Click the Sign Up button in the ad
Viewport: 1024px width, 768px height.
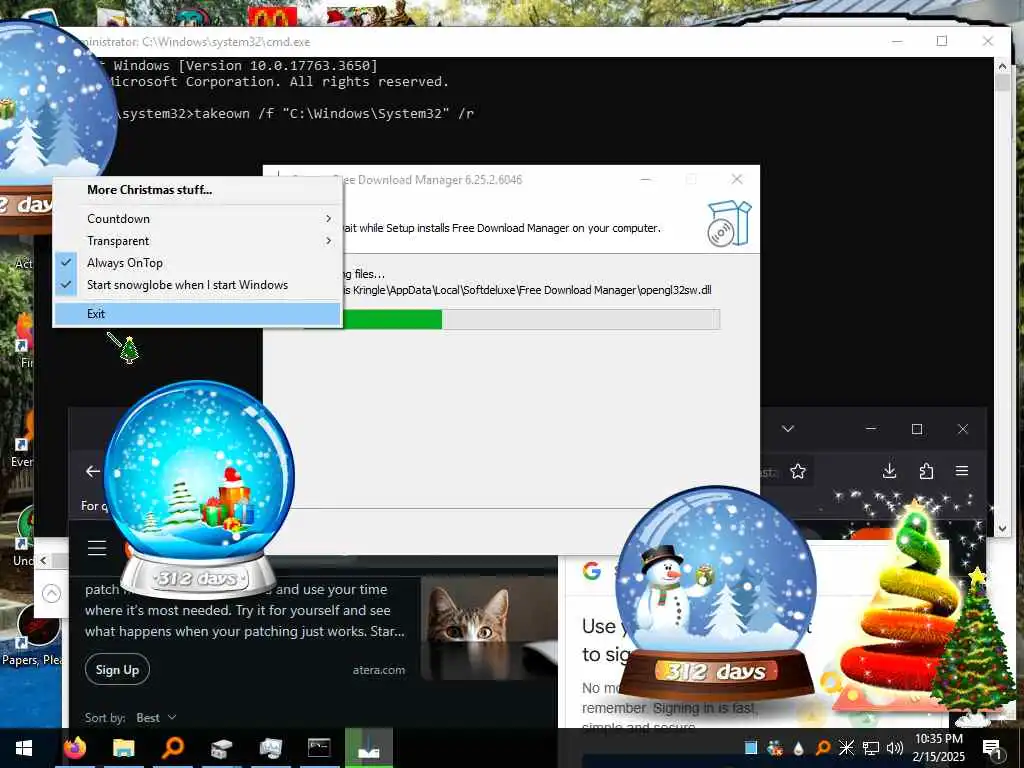(x=118, y=669)
